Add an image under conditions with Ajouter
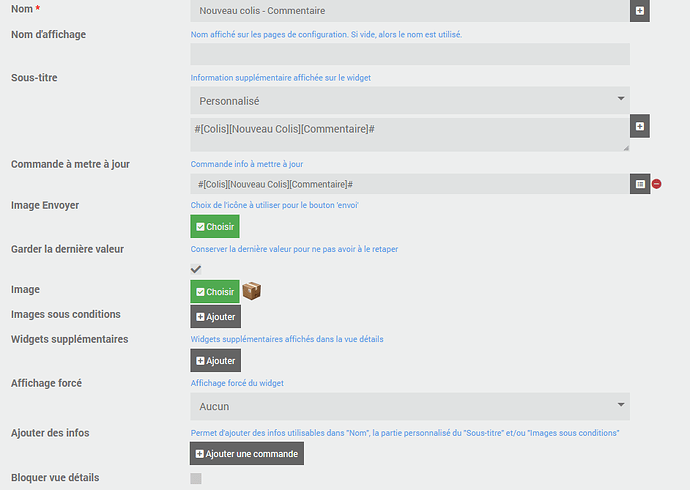 point(215,317)
